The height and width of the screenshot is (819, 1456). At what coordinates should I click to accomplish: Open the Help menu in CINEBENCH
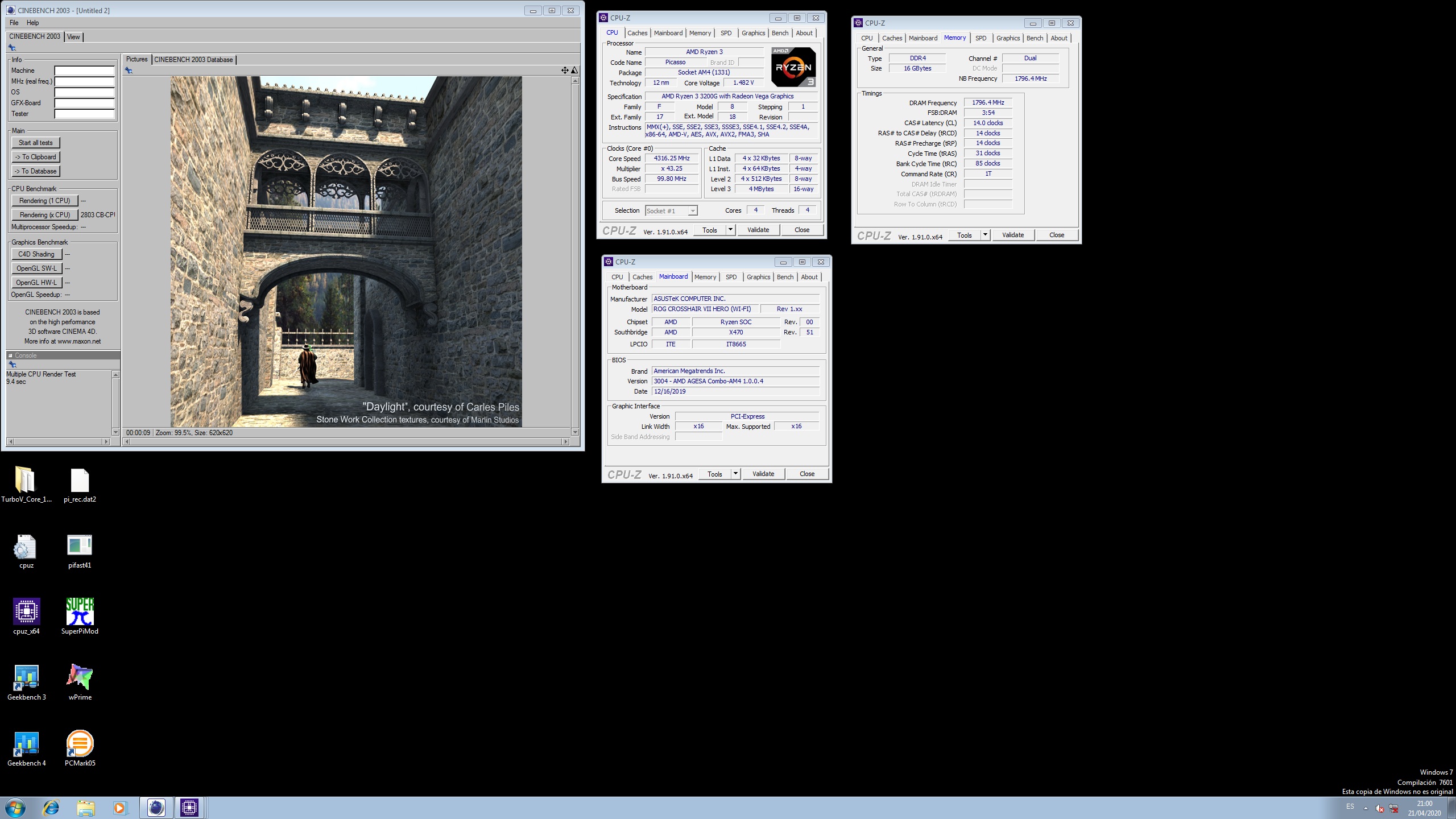[x=33, y=23]
